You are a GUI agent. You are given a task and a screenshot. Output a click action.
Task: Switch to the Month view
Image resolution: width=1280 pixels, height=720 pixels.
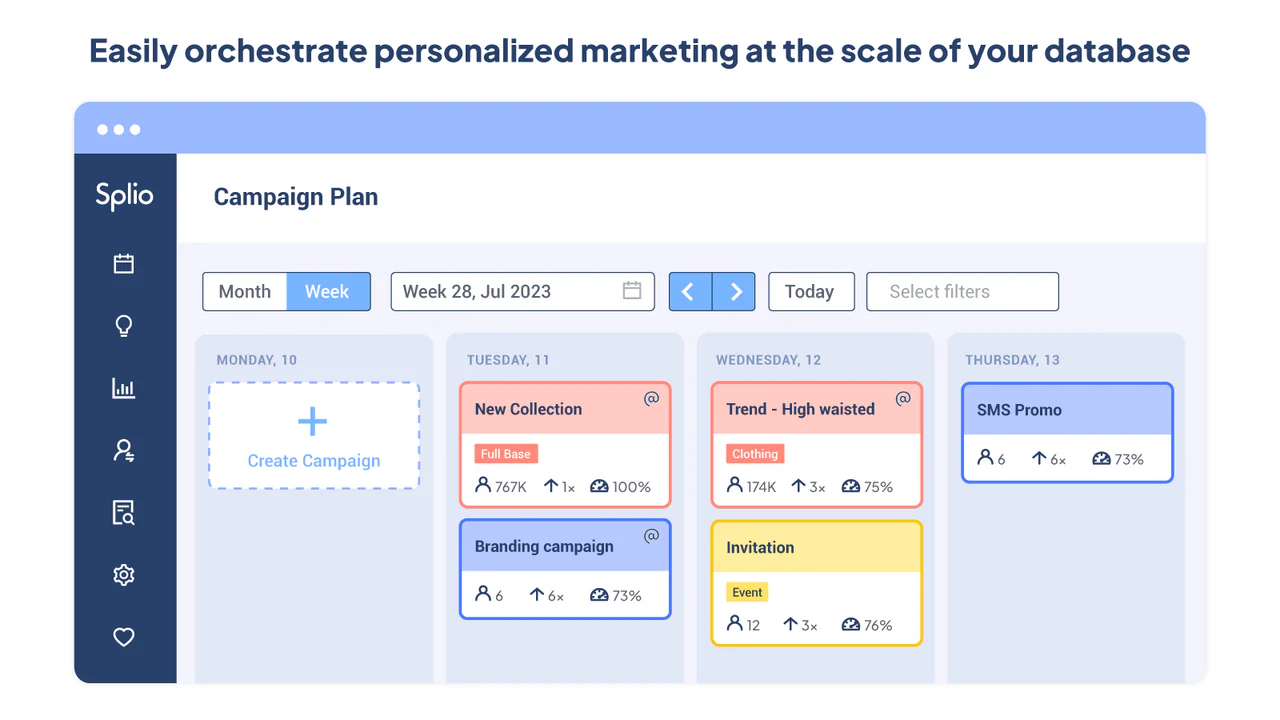coord(244,291)
